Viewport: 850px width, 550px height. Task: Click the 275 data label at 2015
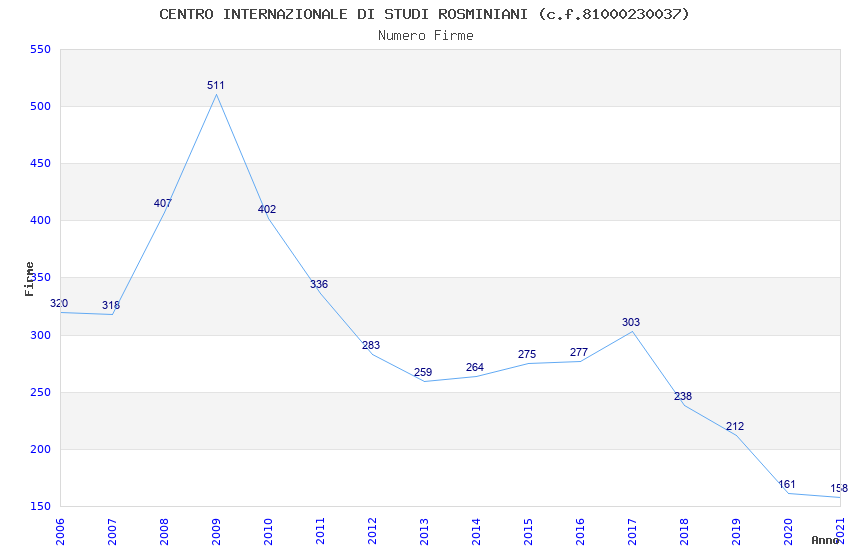click(x=527, y=354)
